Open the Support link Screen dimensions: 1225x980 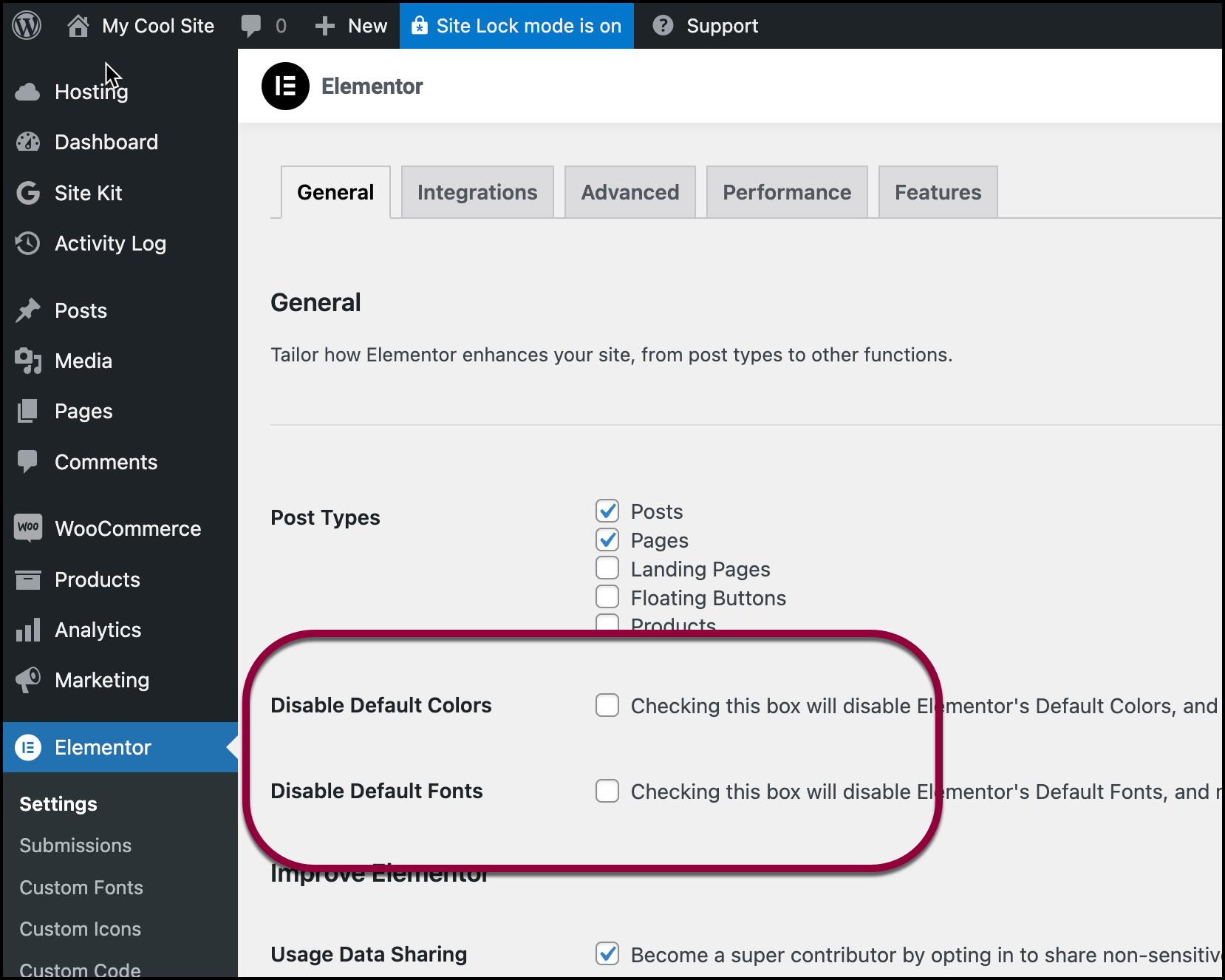[x=722, y=26]
